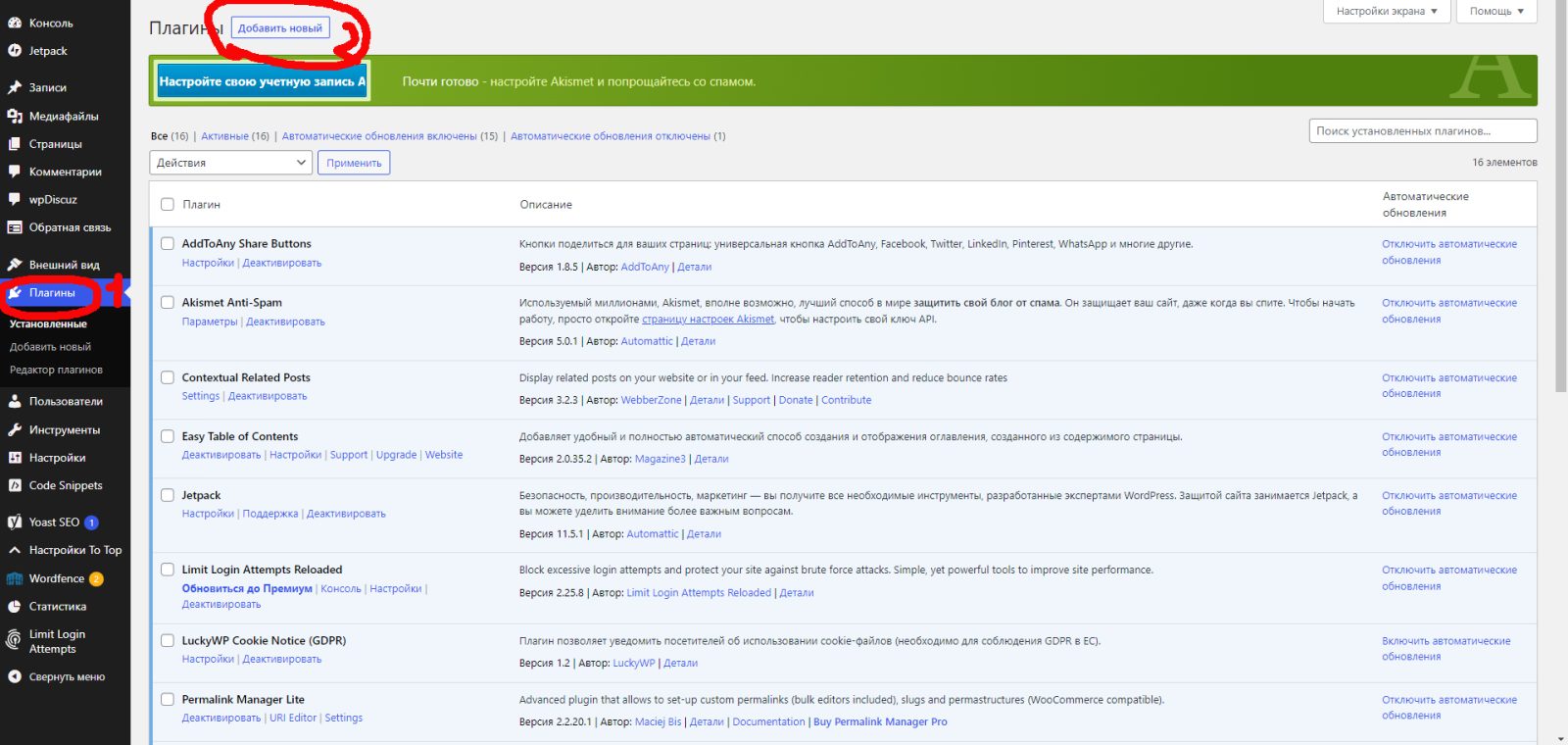
Task: Open Установленные plugins submenu item
Action: tap(48, 323)
